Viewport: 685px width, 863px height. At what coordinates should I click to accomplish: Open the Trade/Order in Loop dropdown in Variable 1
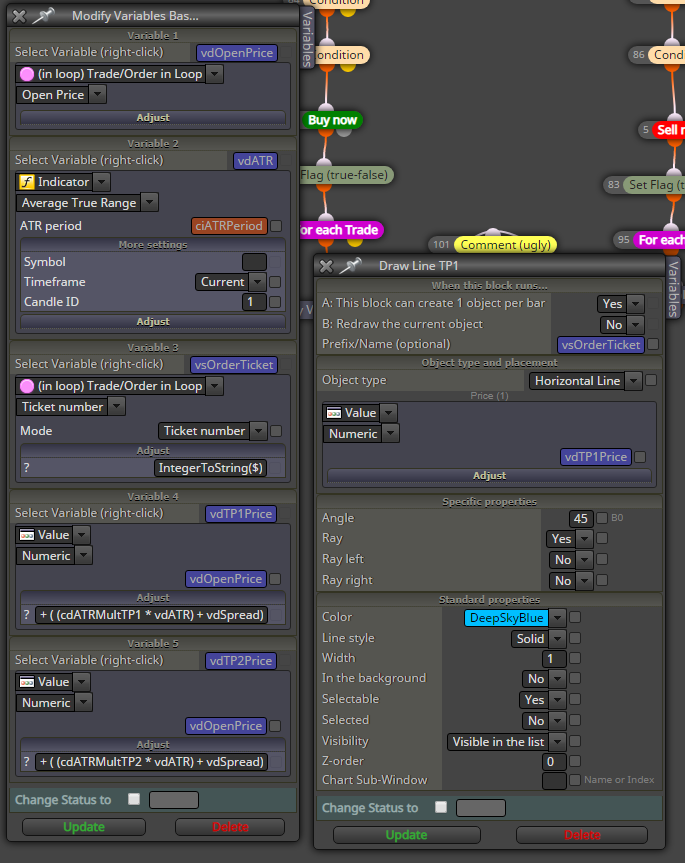pos(215,74)
